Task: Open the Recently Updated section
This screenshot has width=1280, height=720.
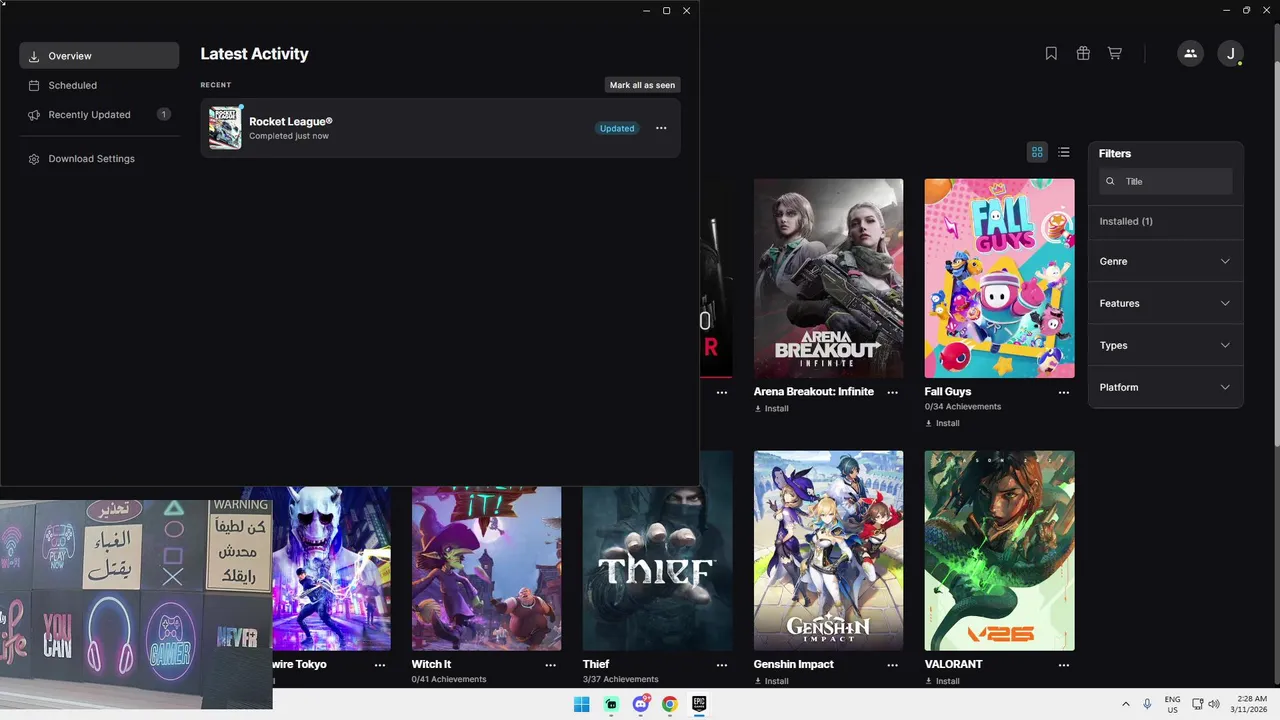Action: [x=99, y=115]
